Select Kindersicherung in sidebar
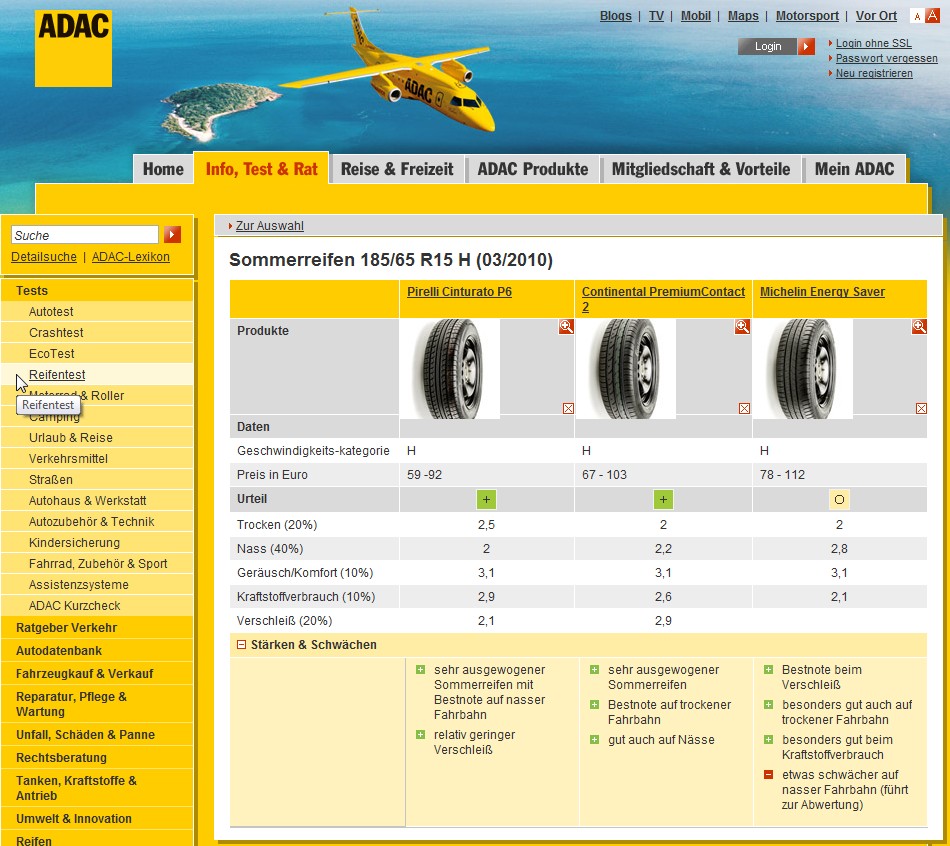 (97, 543)
